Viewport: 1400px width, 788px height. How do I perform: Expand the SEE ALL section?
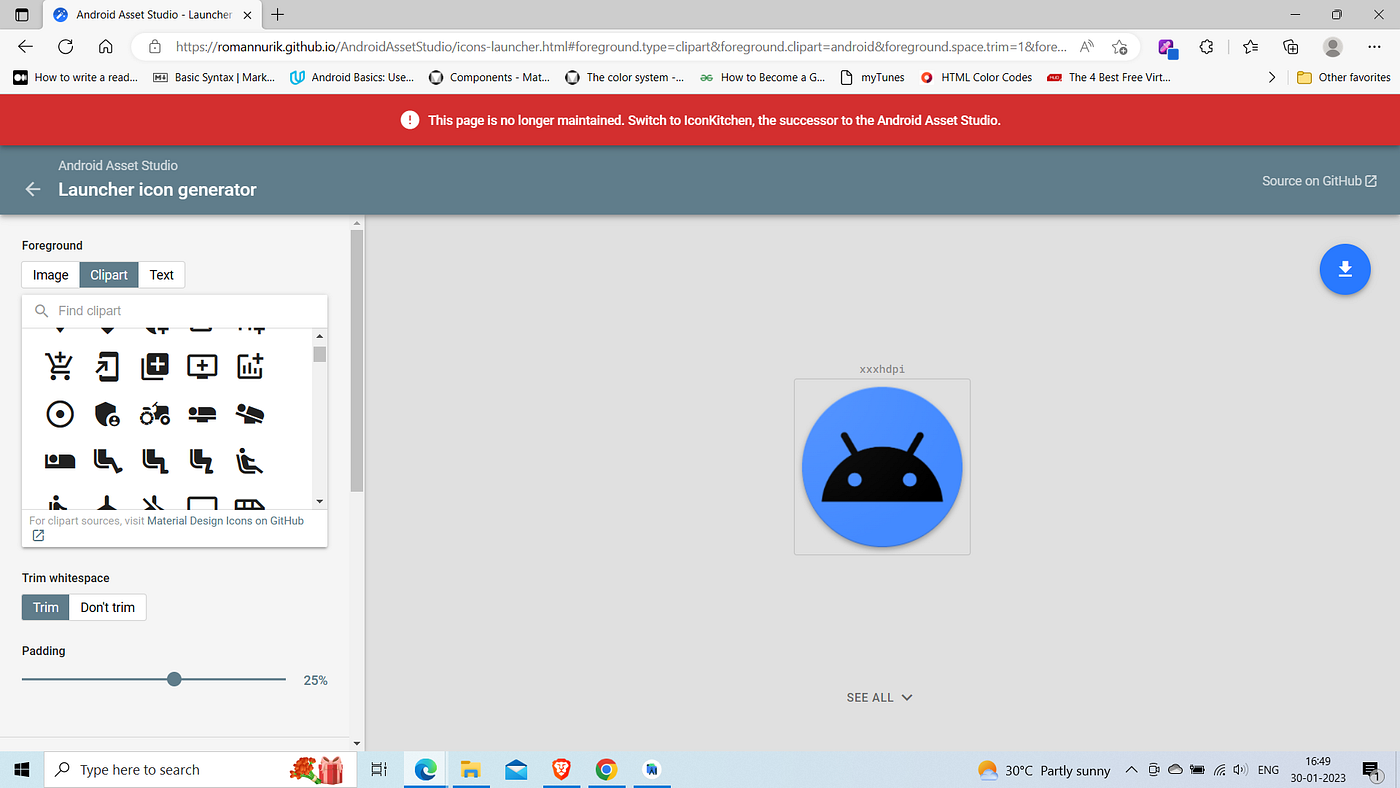pyautogui.click(x=880, y=697)
